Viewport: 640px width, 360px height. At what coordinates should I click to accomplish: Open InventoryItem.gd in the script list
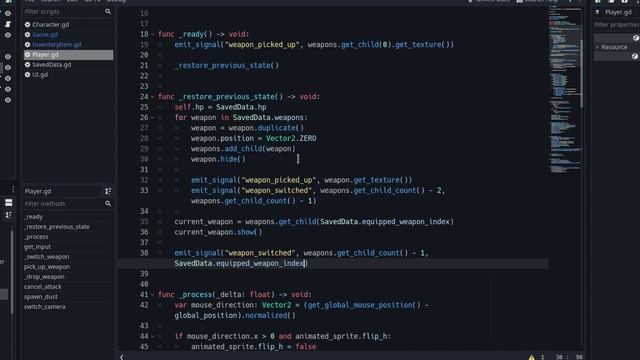coord(57,44)
